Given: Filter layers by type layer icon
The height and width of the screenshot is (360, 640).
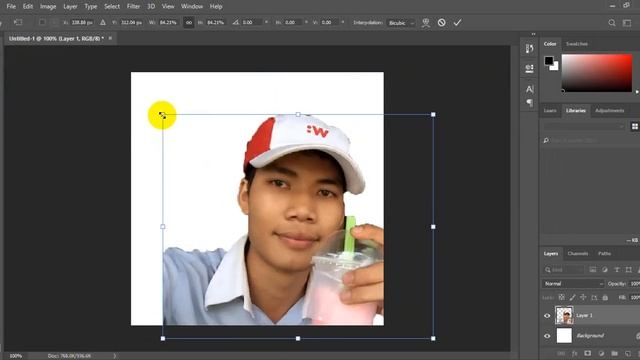Looking at the screenshot, I should tap(617, 270).
